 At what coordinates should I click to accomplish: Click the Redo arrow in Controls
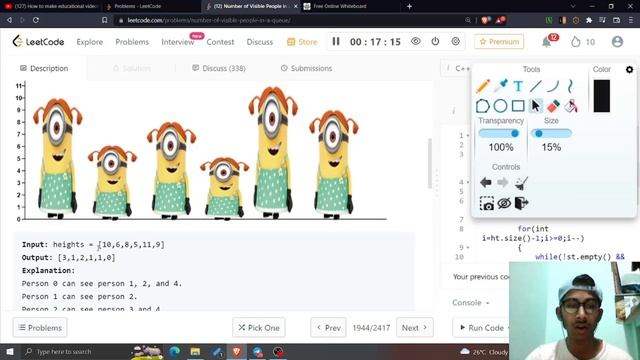pos(502,182)
